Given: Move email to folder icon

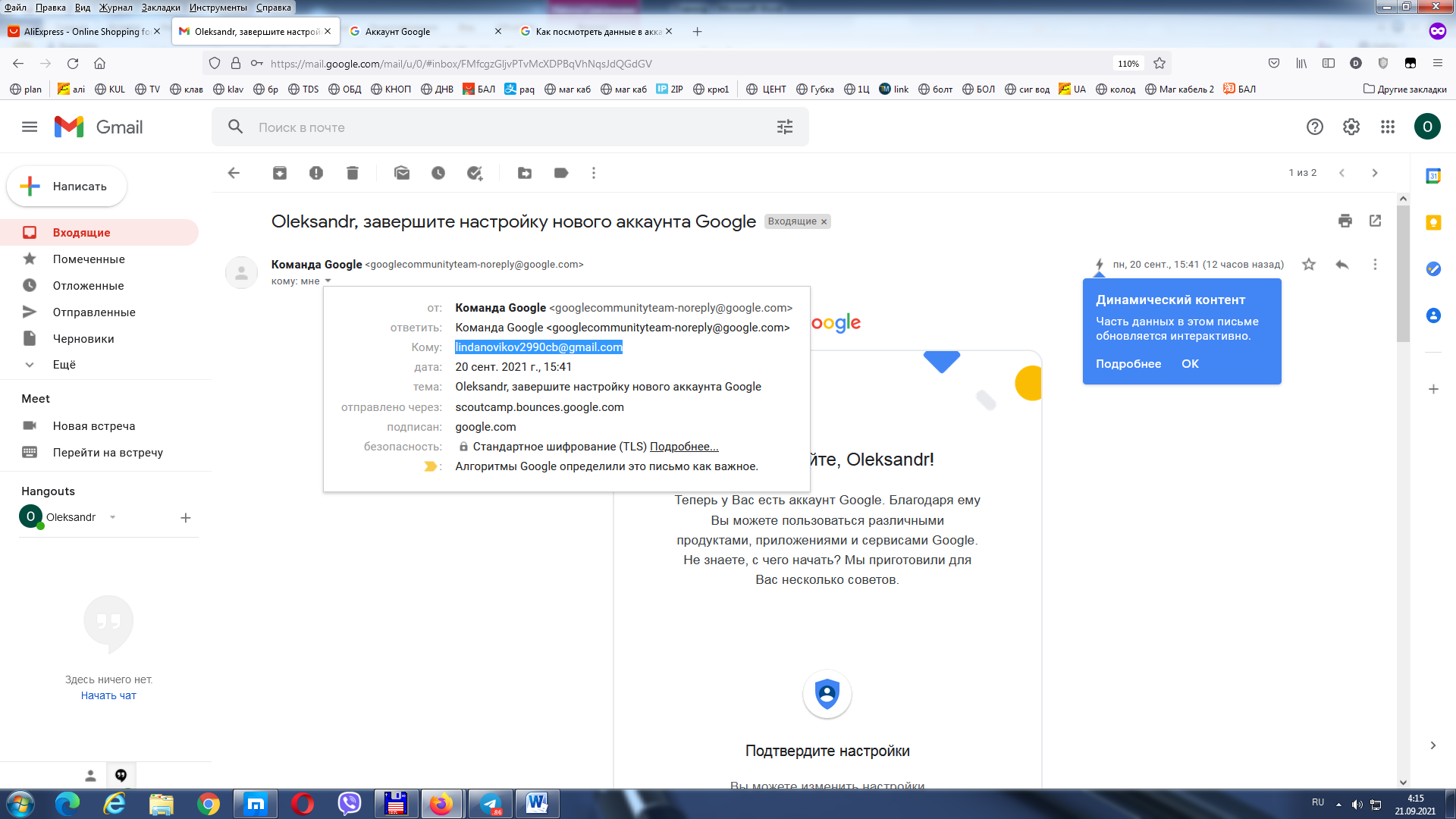Looking at the screenshot, I should [525, 173].
